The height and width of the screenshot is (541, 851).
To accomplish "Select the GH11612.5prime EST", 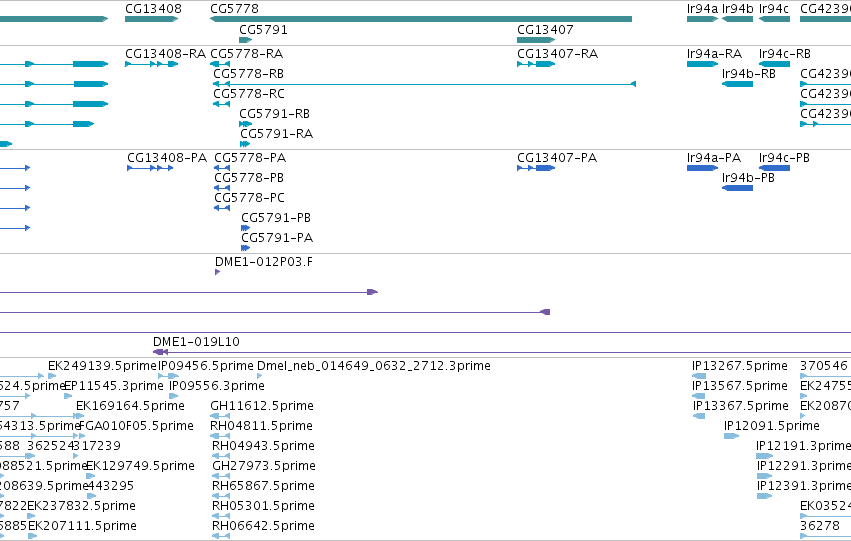I will (x=220, y=416).
